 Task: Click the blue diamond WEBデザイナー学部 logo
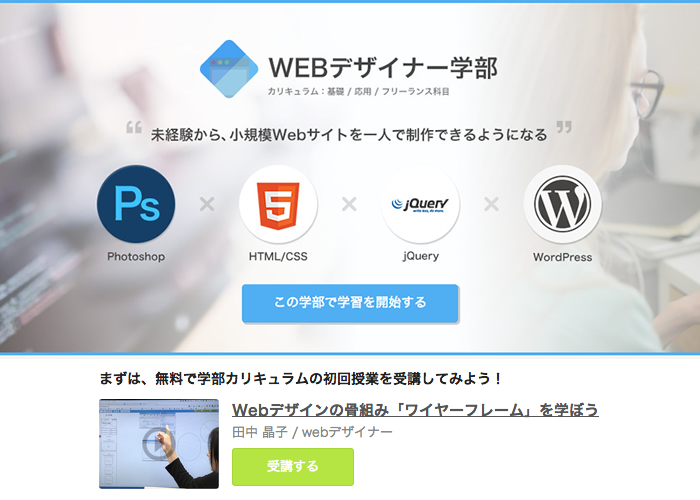[x=229, y=69]
